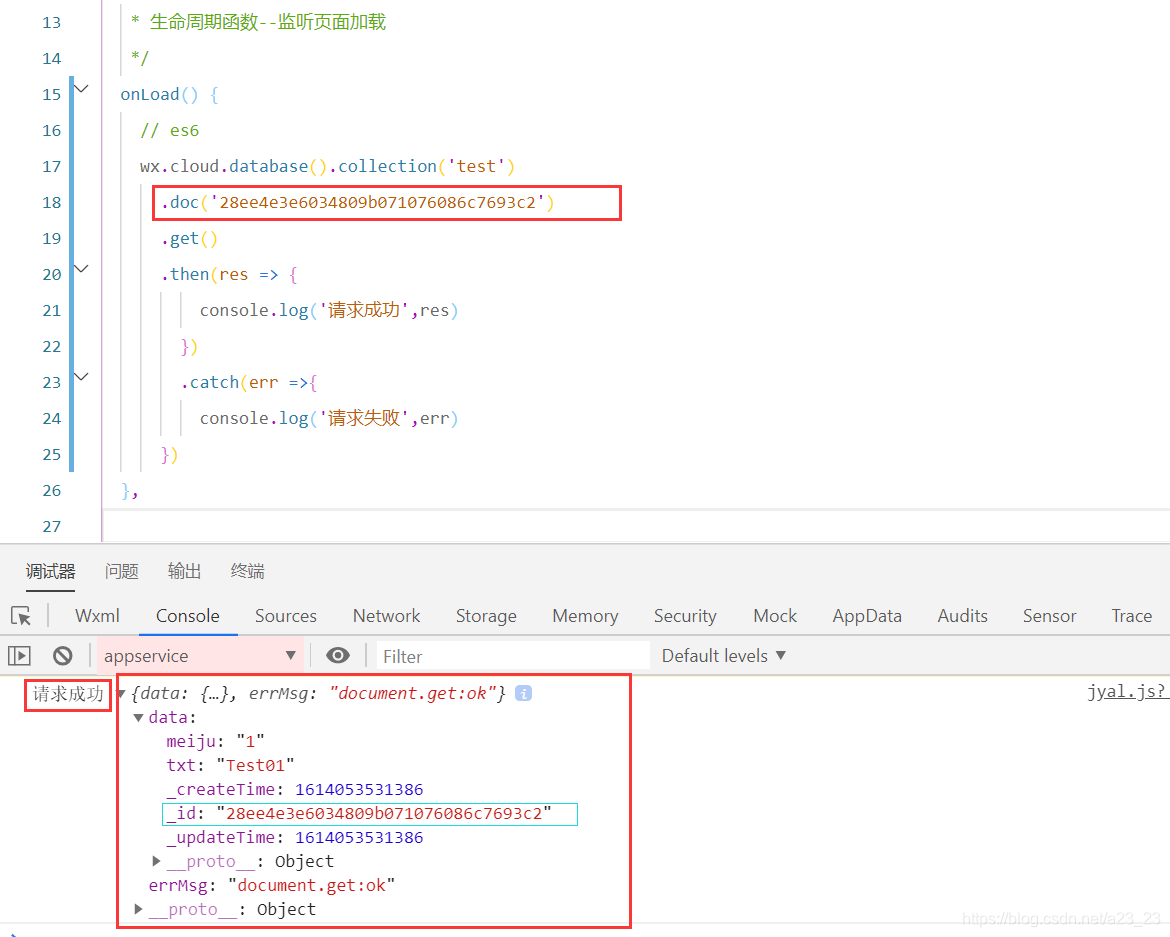Select the element inspector arrow icon

(21, 615)
